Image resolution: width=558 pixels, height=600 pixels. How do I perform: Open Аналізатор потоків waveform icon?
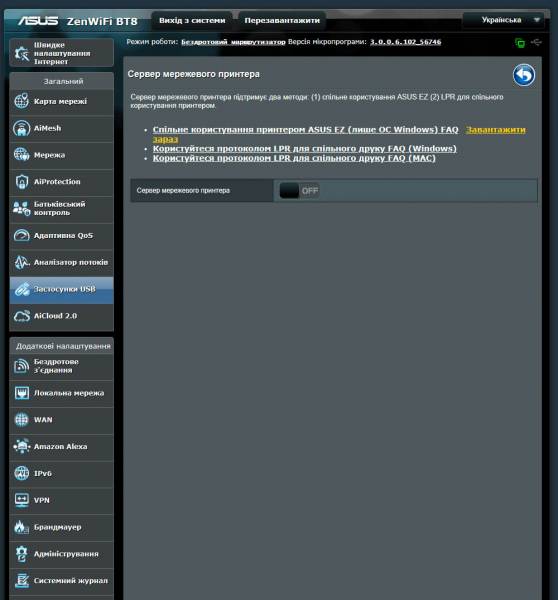pos(21,262)
